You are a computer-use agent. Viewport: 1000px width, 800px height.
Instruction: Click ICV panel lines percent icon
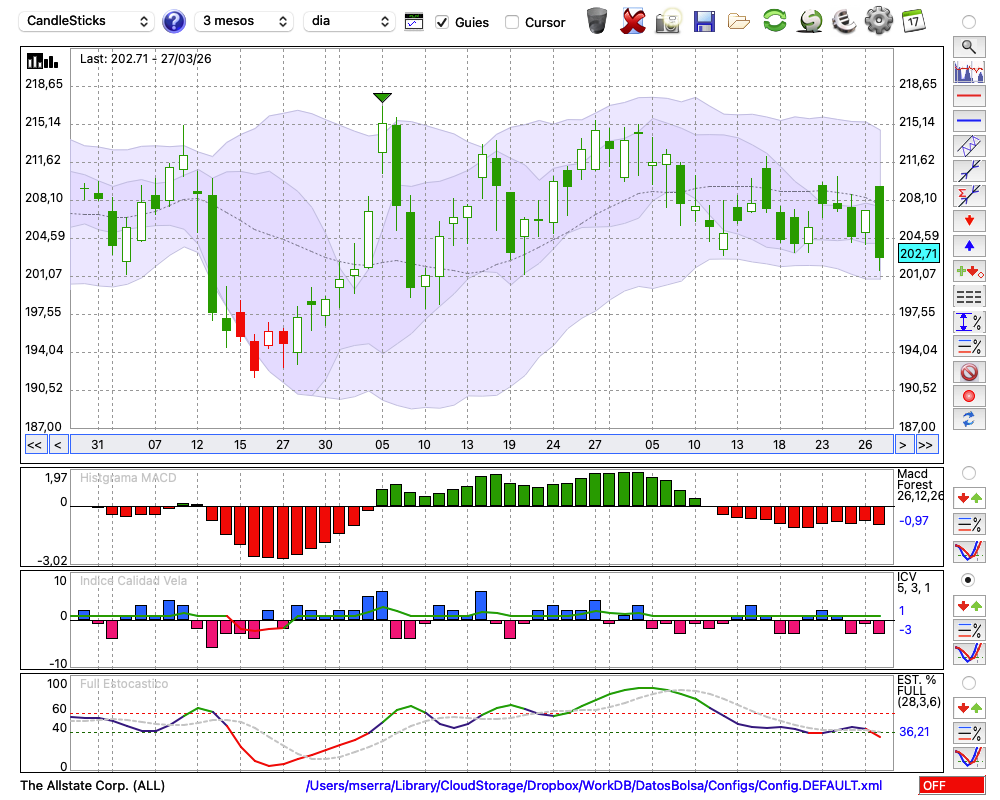[x=969, y=630]
